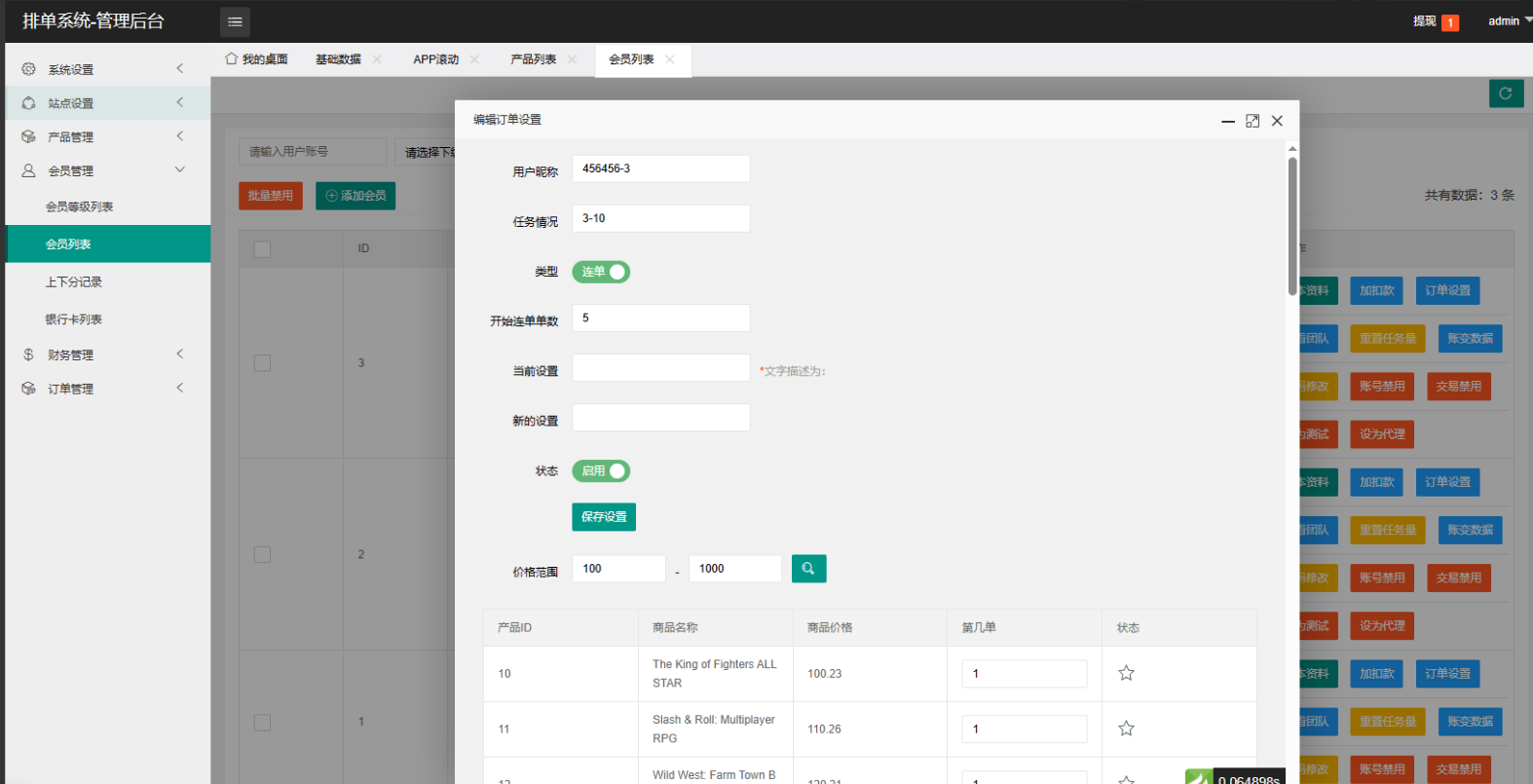1533x784 pixels.
Task: Switch to the 产品列表 tab
Action: click(x=534, y=59)
